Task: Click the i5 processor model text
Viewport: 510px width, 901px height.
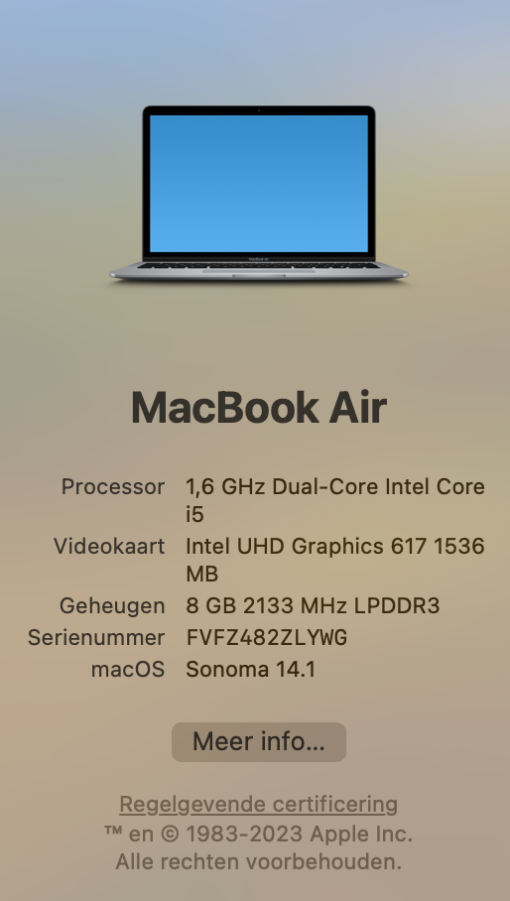Action: tap(195, 515)
